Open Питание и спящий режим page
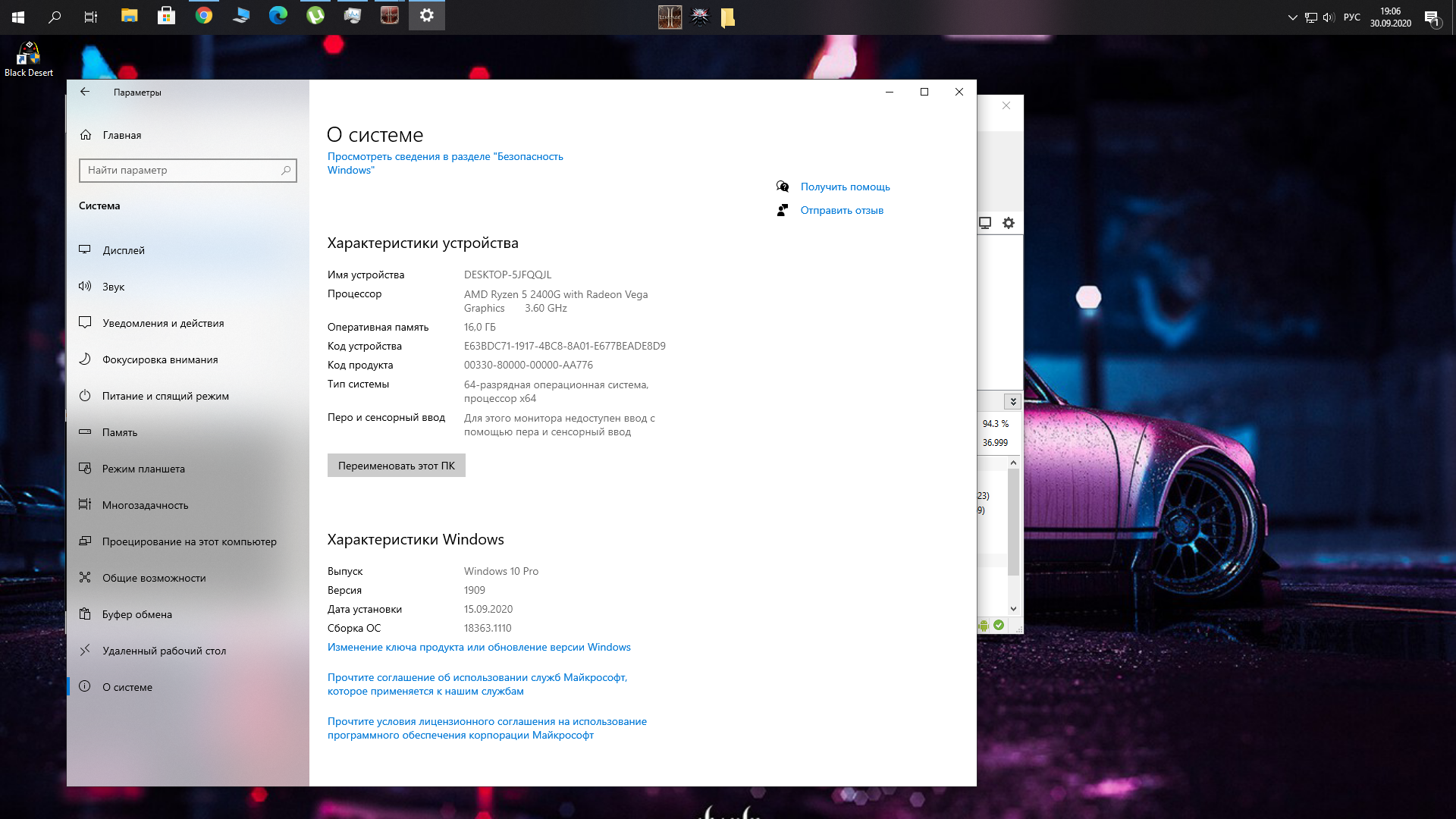The width and height of the screenshot is (1456, 819). [187, 396]
